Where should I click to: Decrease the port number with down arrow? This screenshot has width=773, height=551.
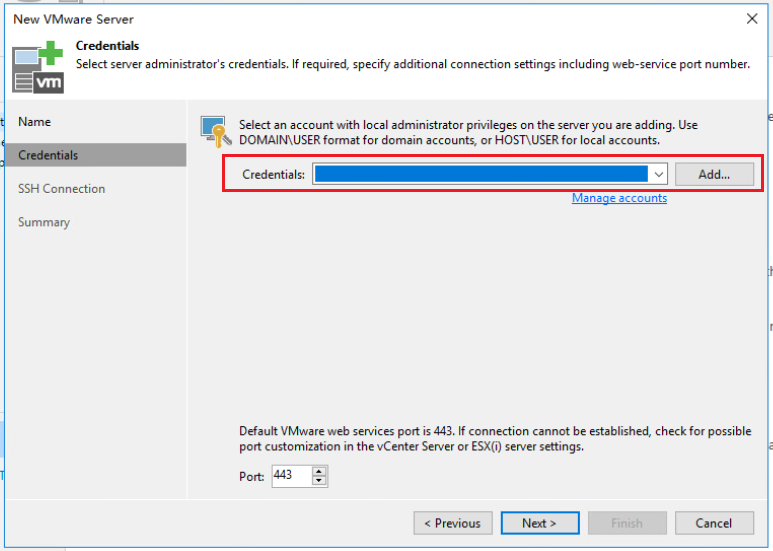pyautogui.click(x=319, y=481)
